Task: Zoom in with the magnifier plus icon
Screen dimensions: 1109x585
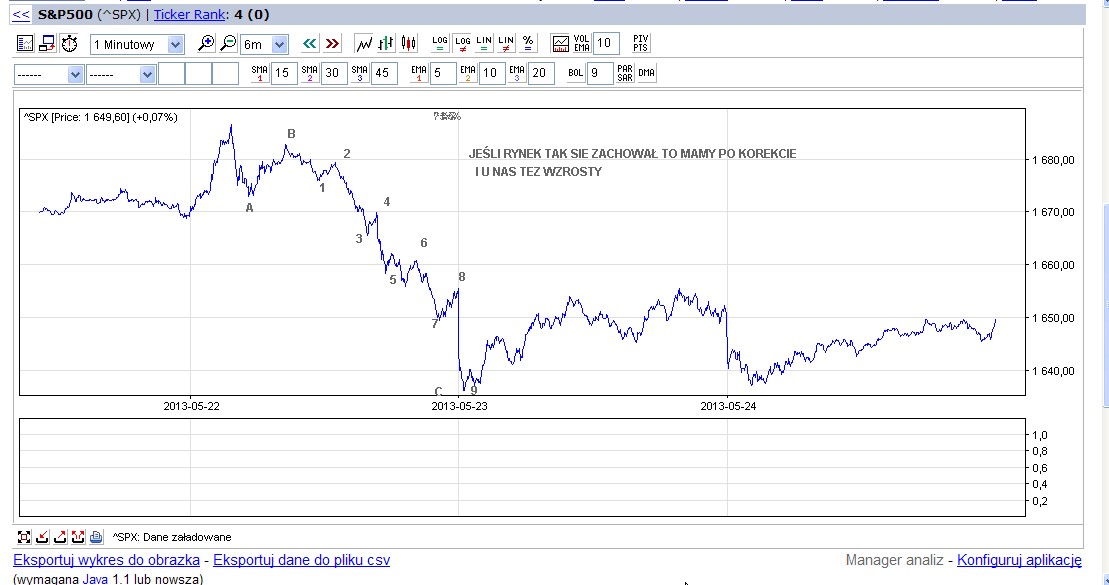Action: pyautogui.click(x=206, y=44)
